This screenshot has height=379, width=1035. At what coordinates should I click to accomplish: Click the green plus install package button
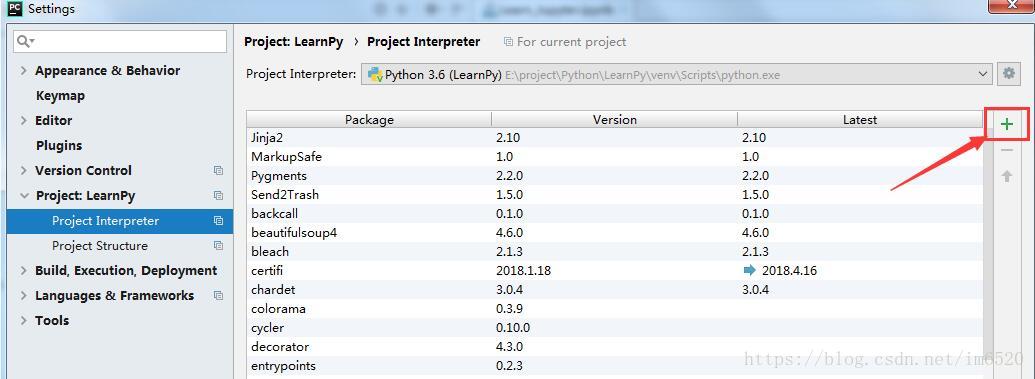point(1007,124)
